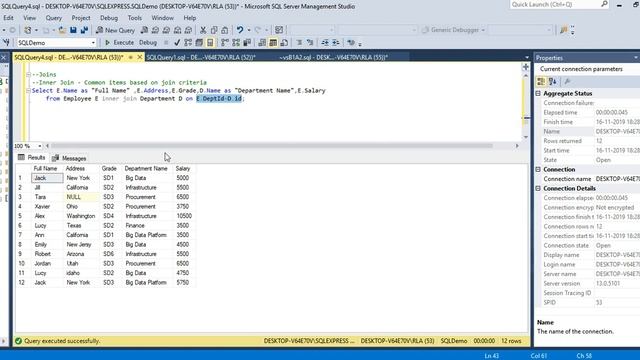
Task: Switch to the SQLQuery1.sql tab
Action: [x=201, y=58]
